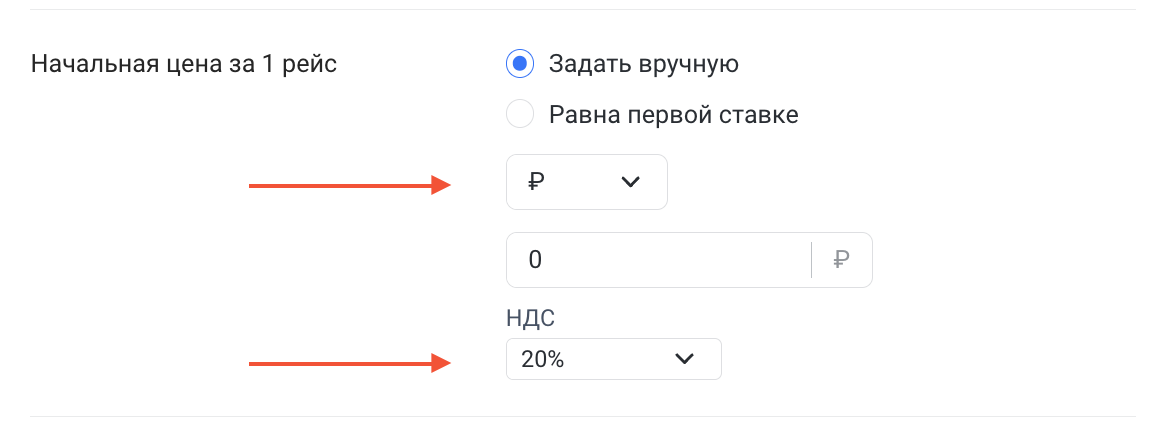1152x434 pixels.
Task: Click the chevron in the currency selector
Action: pos(630,182)
